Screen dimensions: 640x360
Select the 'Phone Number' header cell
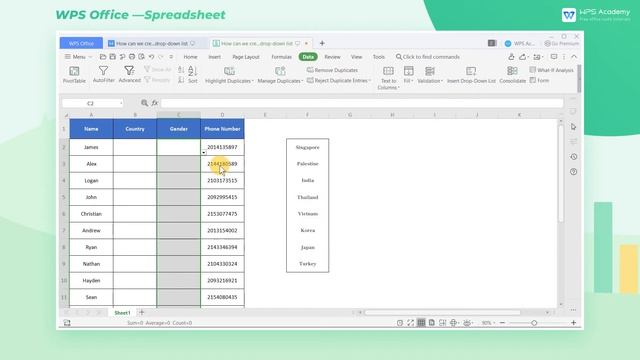click(222, 129)
